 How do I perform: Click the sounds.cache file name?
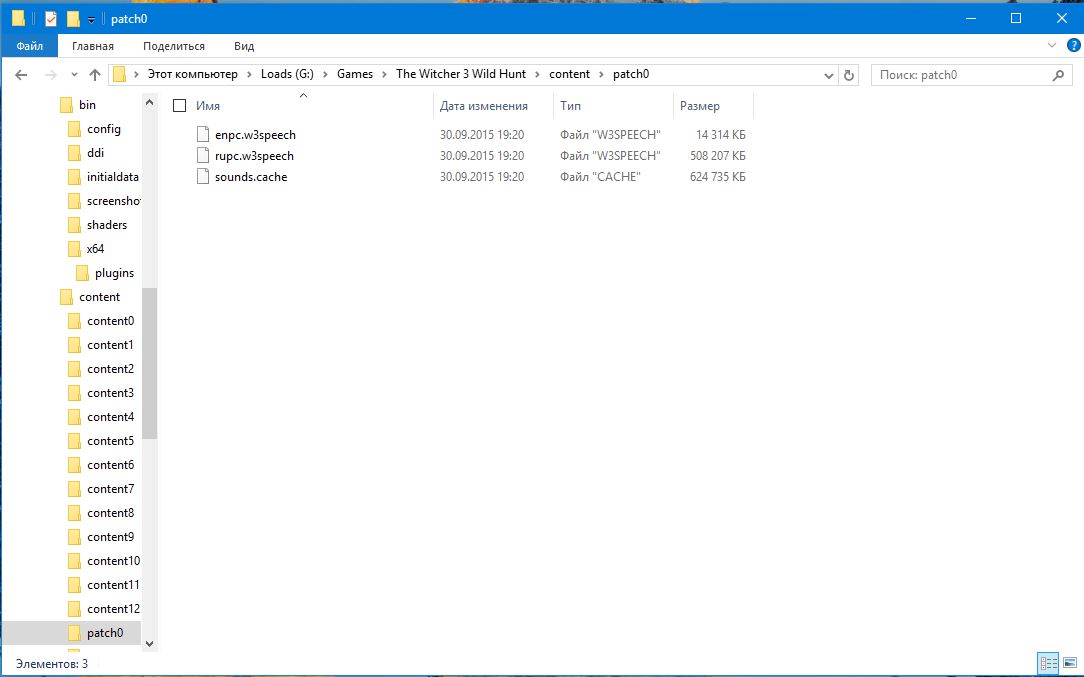pos(251,177)
